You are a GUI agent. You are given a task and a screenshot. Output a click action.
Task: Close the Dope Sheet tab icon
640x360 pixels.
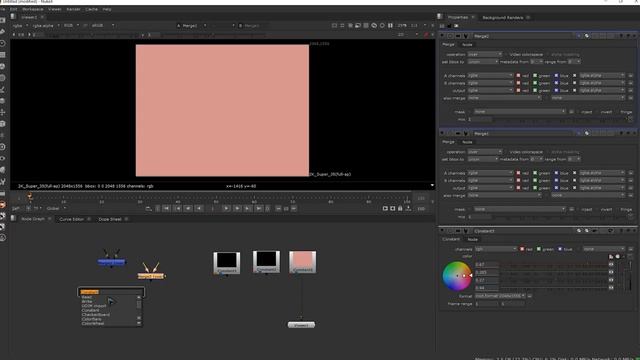click(126, 219)
